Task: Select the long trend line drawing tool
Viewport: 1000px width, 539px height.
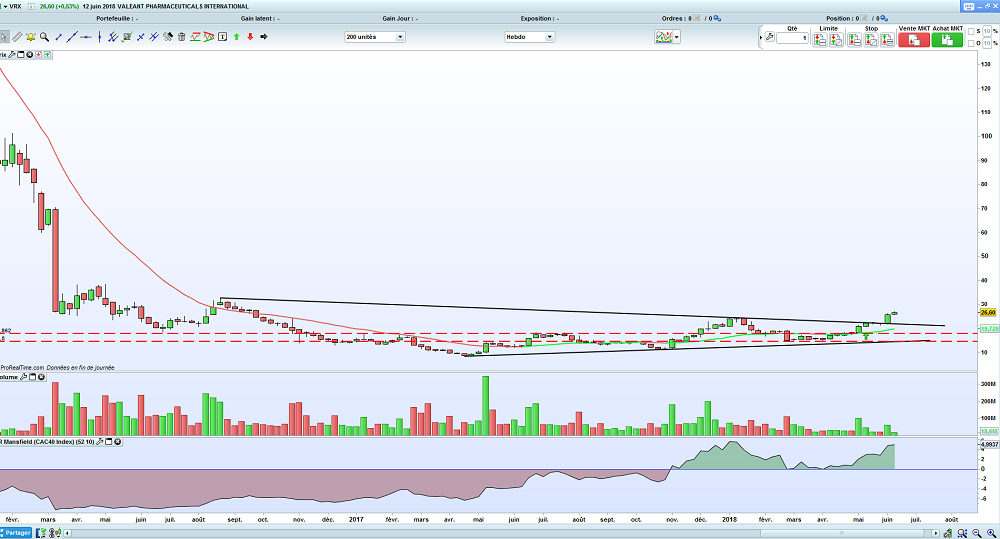Action: coord(72,37)
